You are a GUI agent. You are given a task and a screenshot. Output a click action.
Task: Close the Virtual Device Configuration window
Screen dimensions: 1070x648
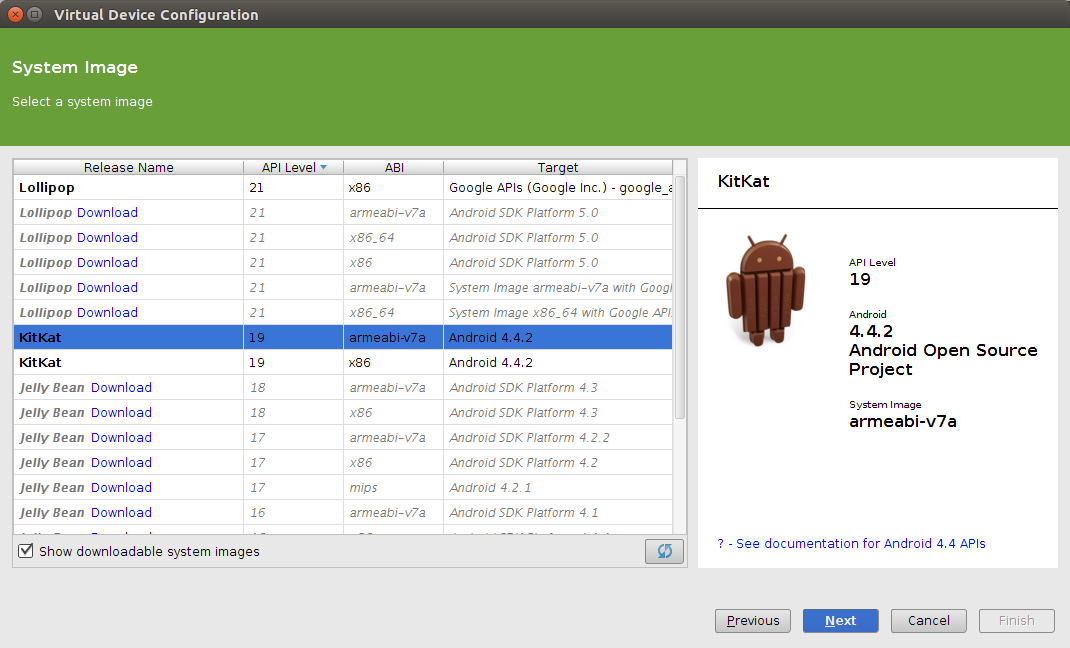15,14
